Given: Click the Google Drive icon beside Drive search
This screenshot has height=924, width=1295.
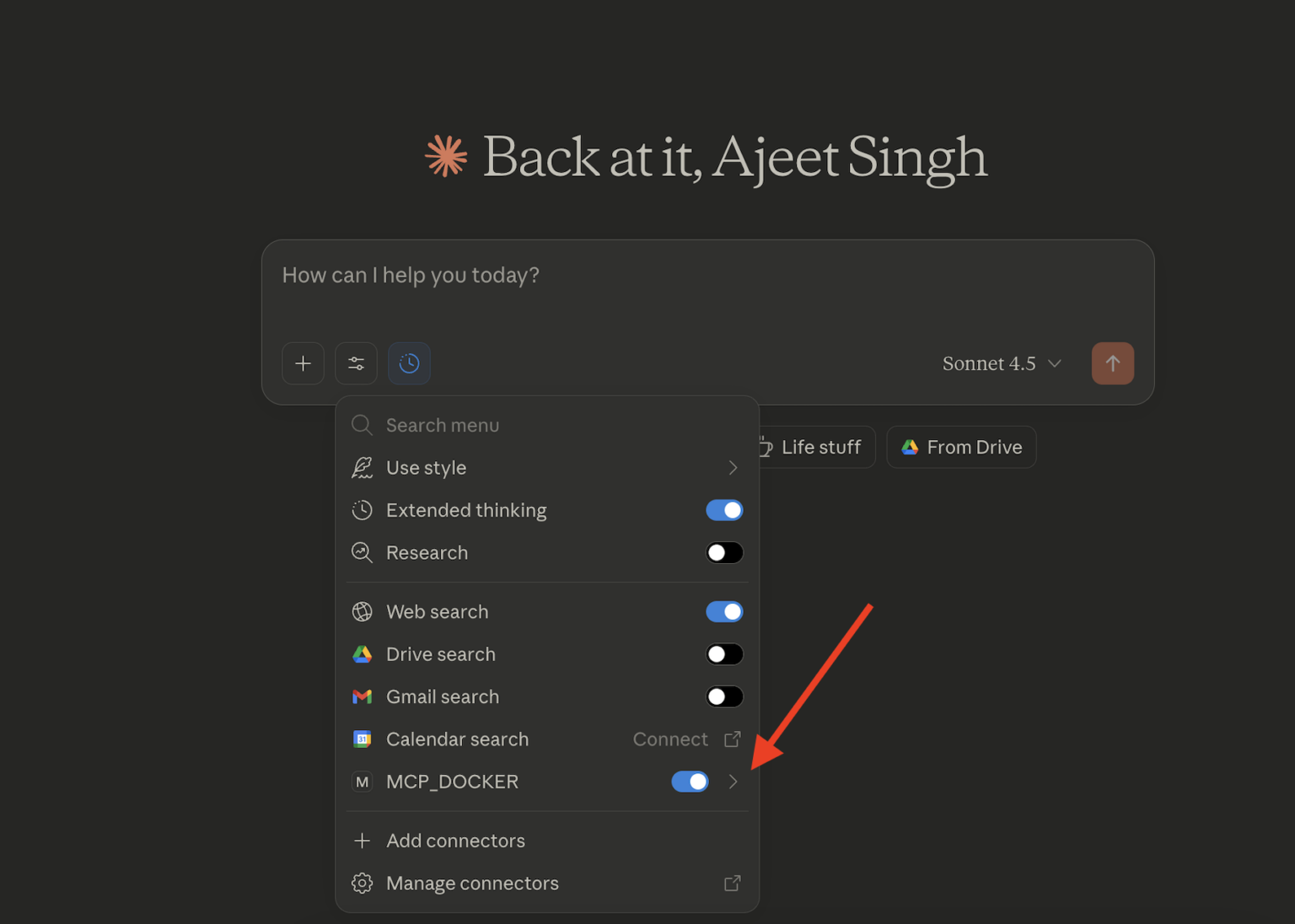Looking at the screenshot, I should pos(362,653).
